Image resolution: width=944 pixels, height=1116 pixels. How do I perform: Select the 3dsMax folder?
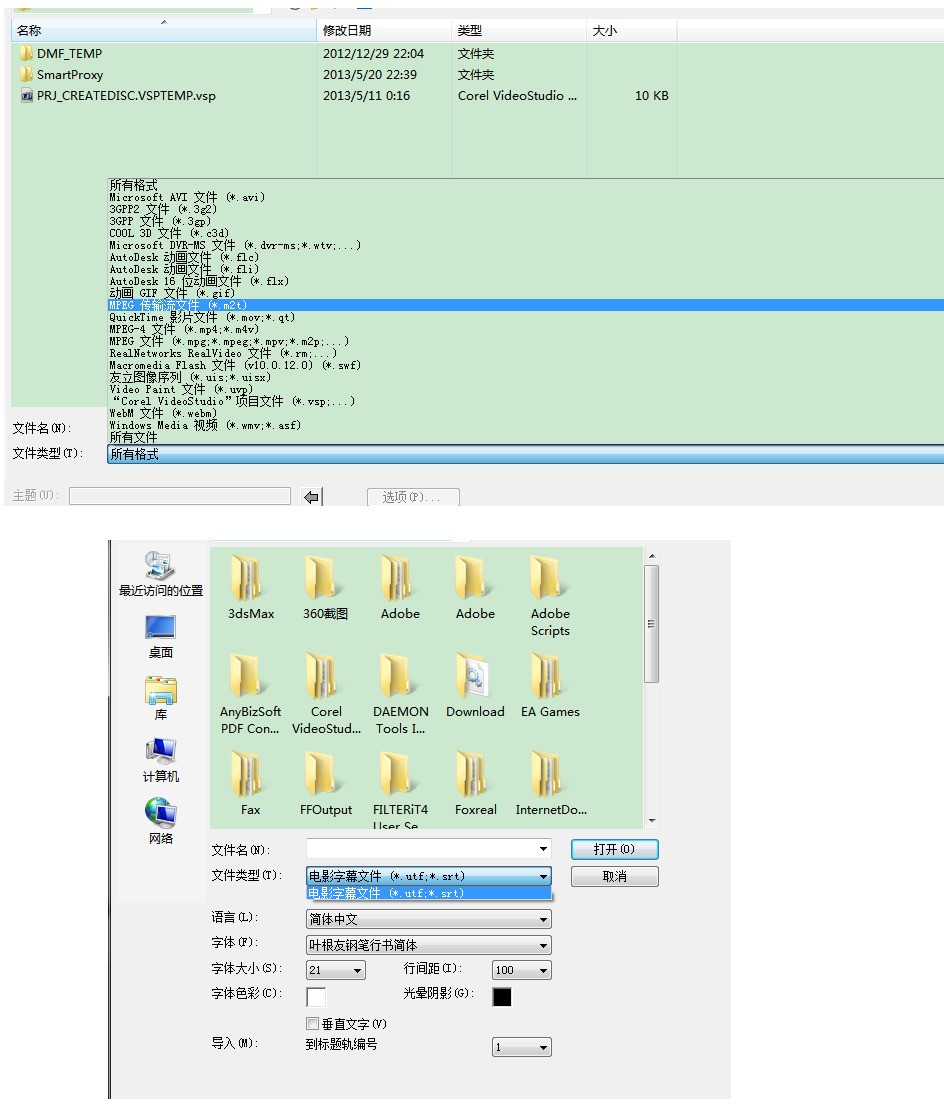pyautogui.click(x=251, y=588)
